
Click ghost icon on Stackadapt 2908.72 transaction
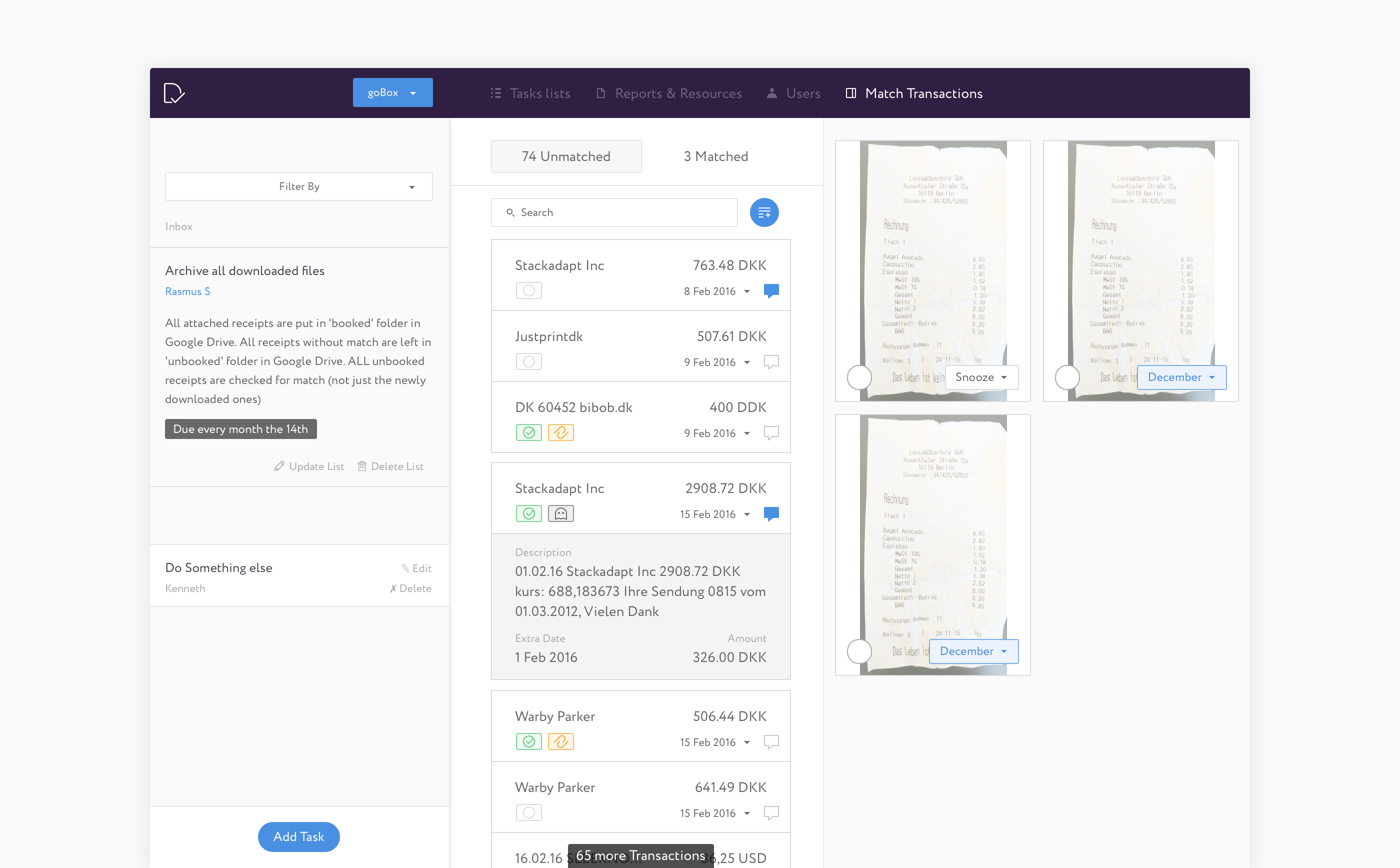560,513
